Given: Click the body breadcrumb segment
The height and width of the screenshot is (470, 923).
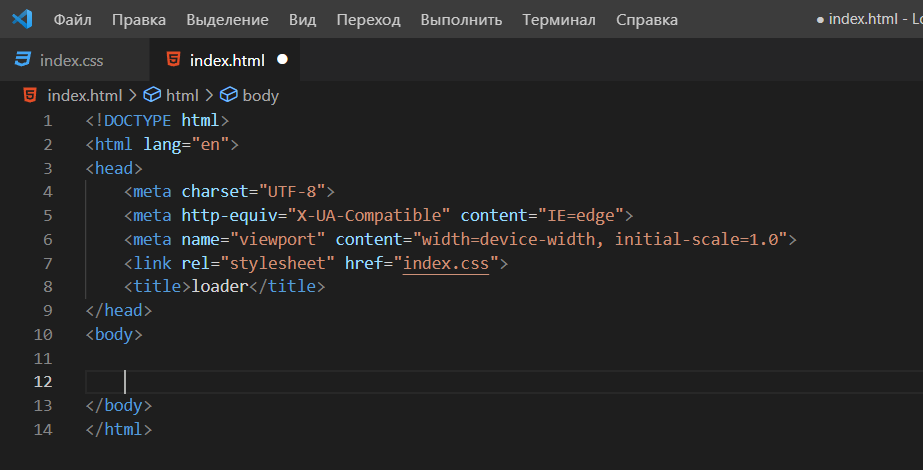Looking at the screenshot, I should pos(261,95).
